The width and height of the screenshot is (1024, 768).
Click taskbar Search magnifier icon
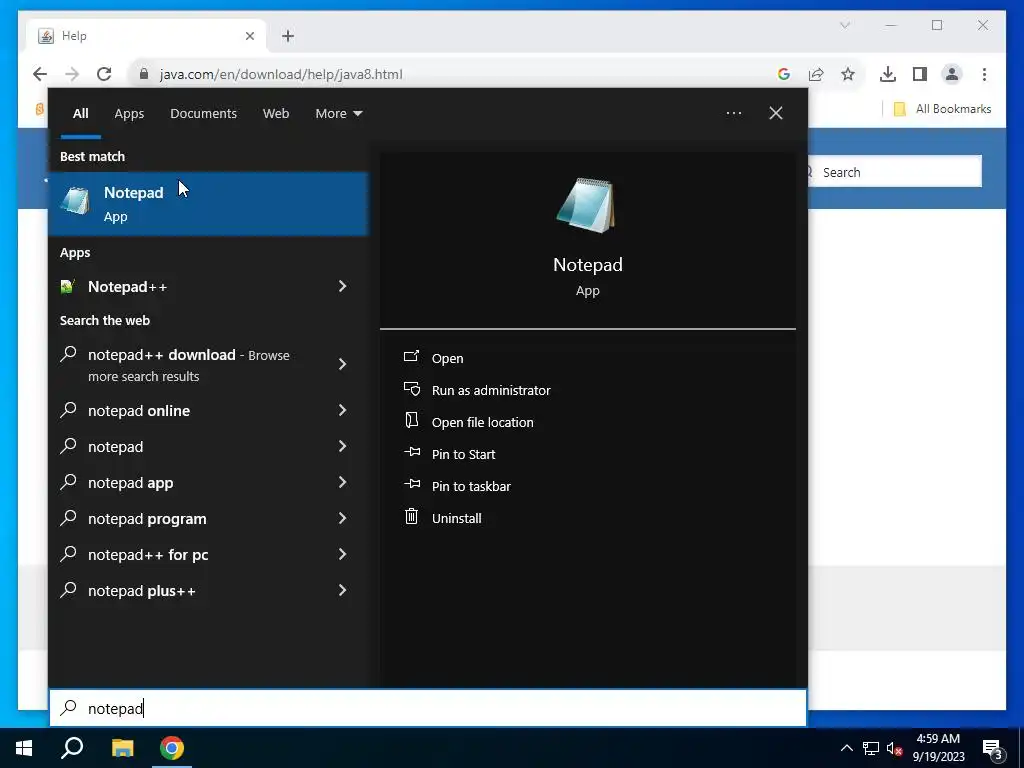72,748
